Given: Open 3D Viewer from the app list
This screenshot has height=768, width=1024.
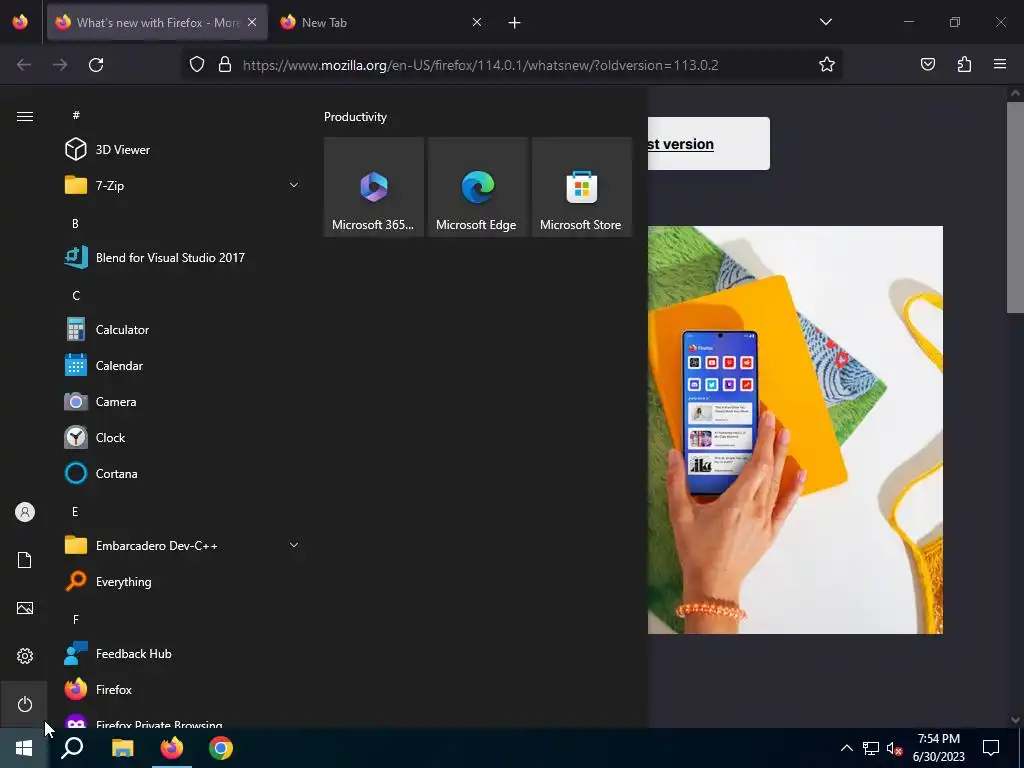Looking at the screenshot, I should point(183,150).
